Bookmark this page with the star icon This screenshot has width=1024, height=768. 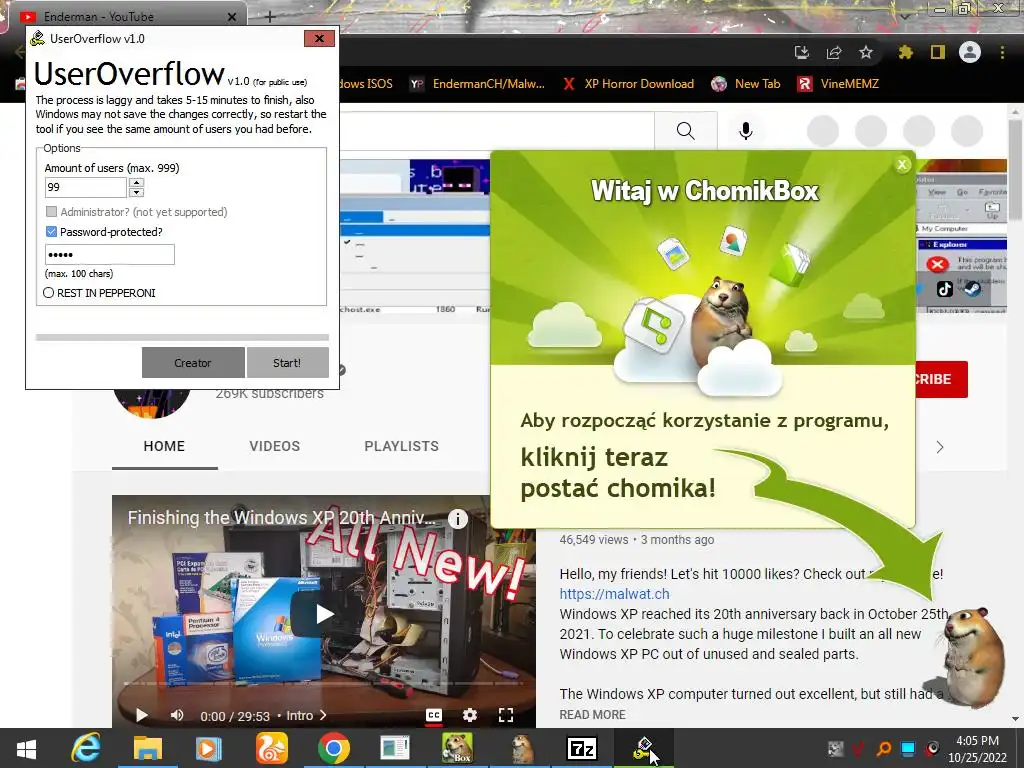click(x=866, y=52)
